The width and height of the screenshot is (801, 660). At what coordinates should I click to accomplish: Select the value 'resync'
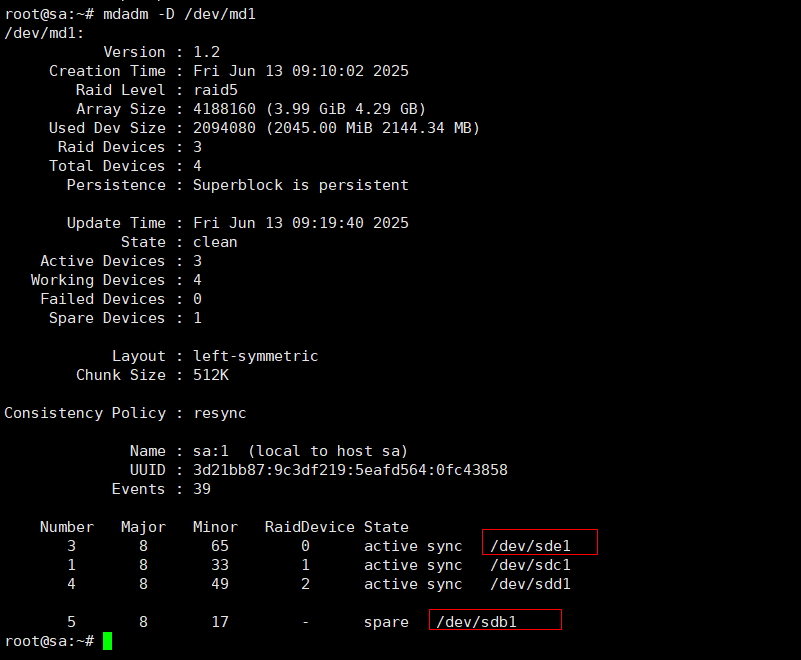(x=220, y=413)
